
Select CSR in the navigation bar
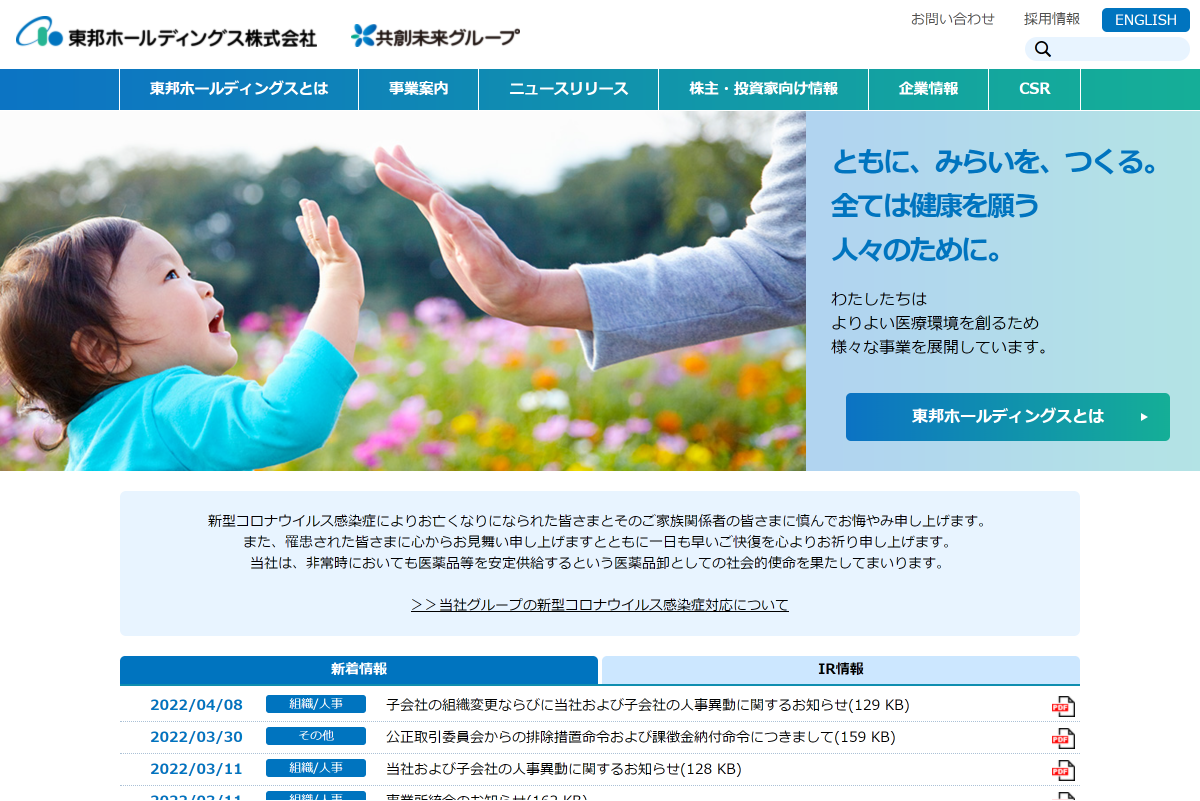(x=1034, y=89)
